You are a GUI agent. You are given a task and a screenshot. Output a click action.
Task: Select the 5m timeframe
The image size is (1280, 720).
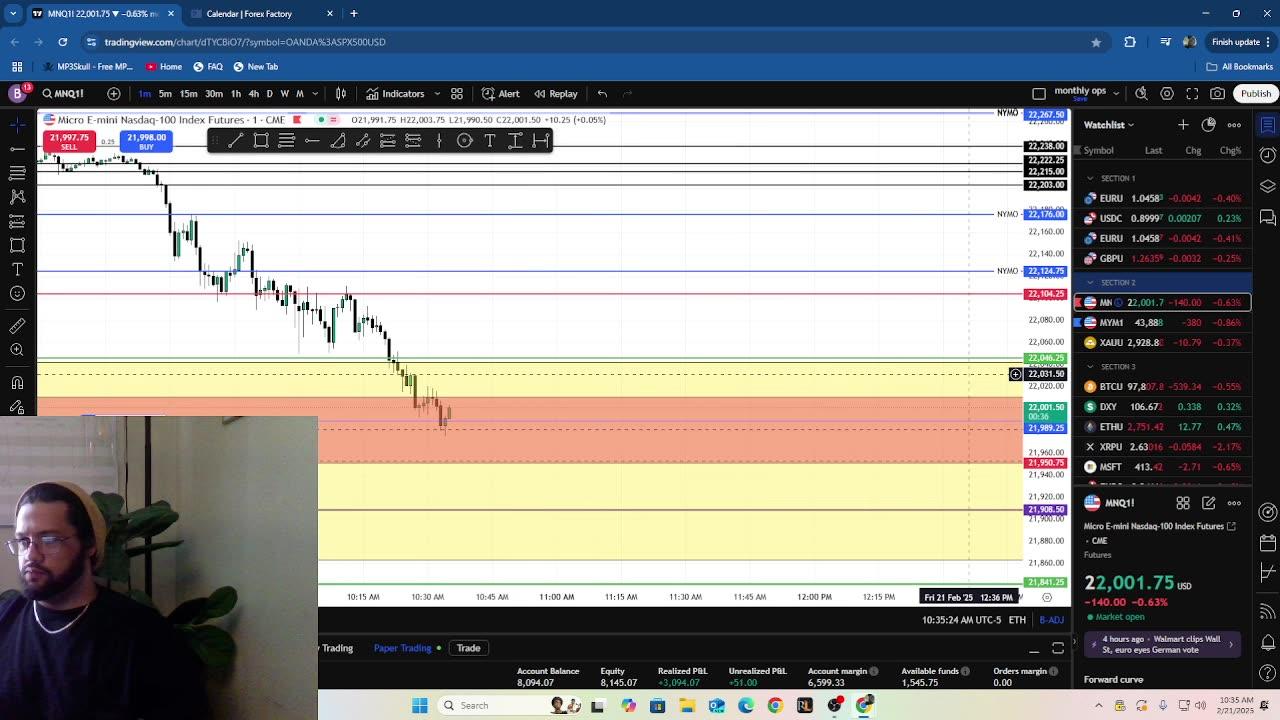tap(165, 94)
